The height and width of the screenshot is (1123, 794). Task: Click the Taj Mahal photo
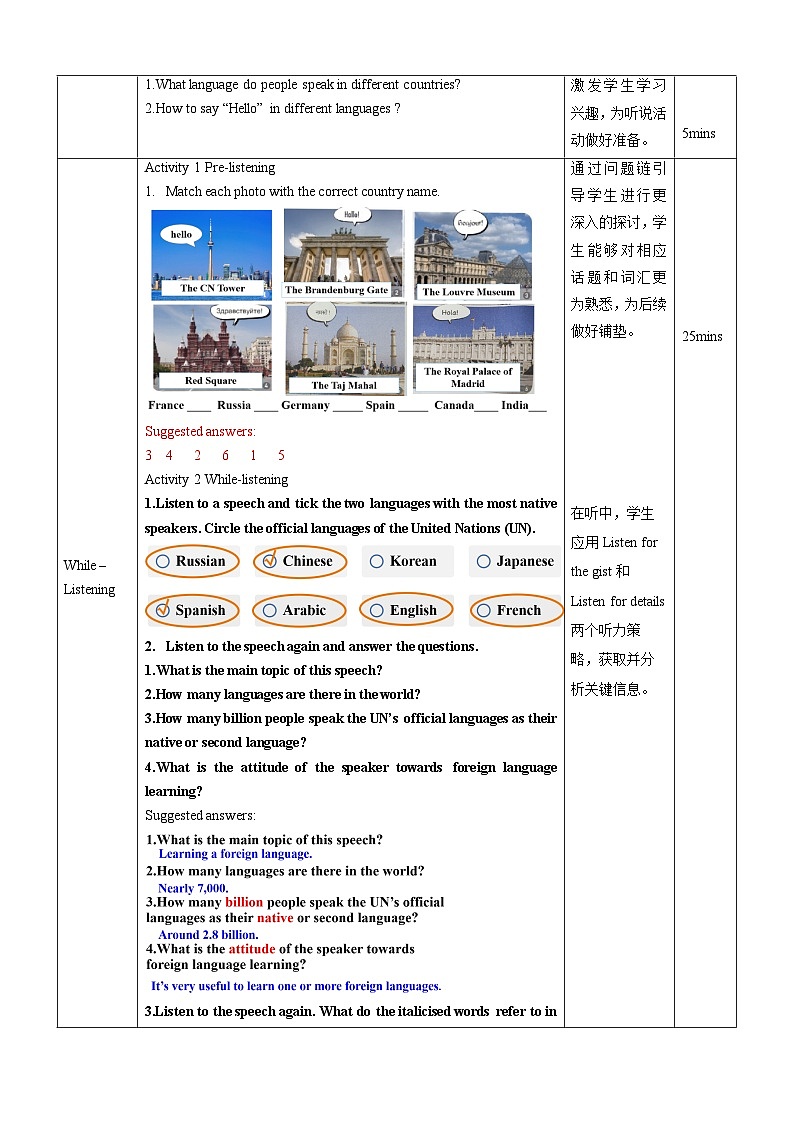point(345,348)
